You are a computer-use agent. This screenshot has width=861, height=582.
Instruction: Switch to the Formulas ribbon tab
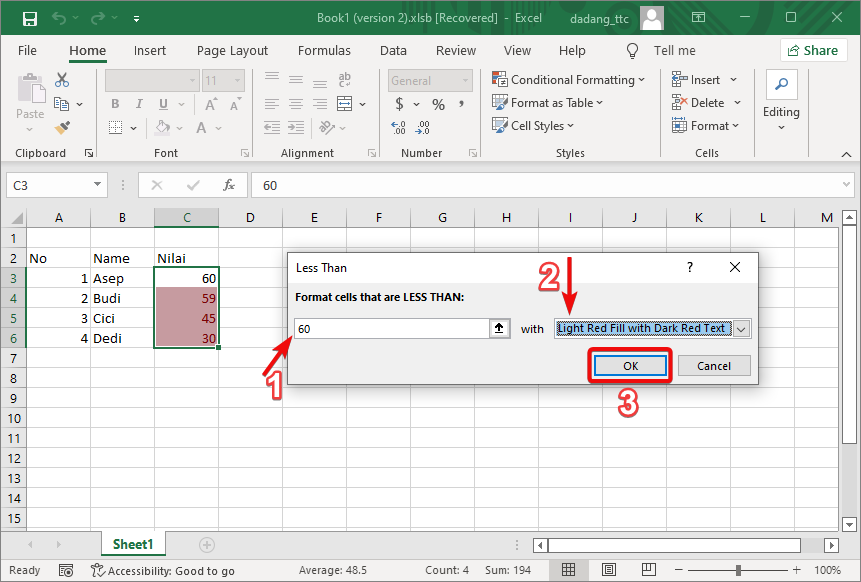[324, 50]
